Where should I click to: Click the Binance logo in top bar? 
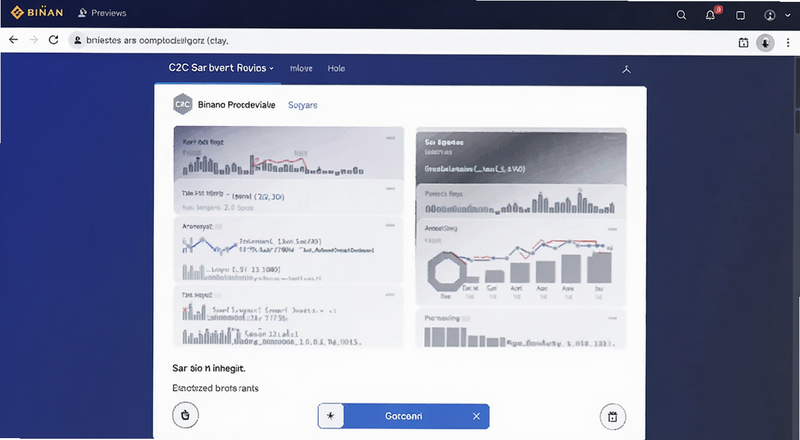(37, 13)
